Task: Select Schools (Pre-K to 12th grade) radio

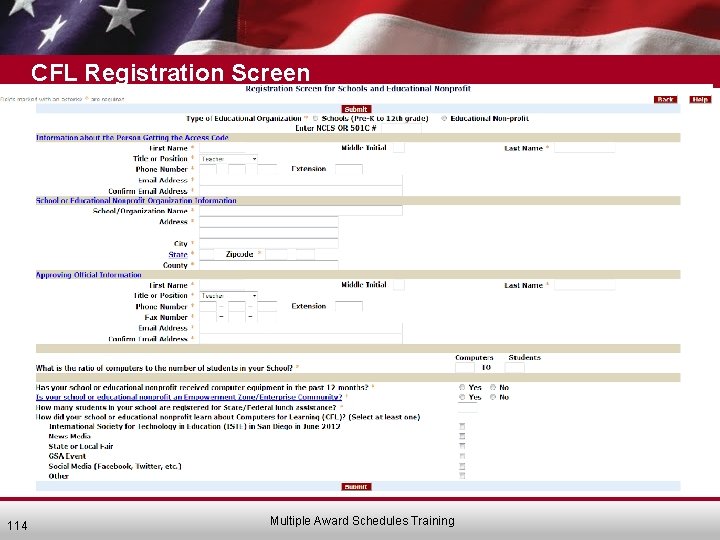Action: (x=315, y=118)
